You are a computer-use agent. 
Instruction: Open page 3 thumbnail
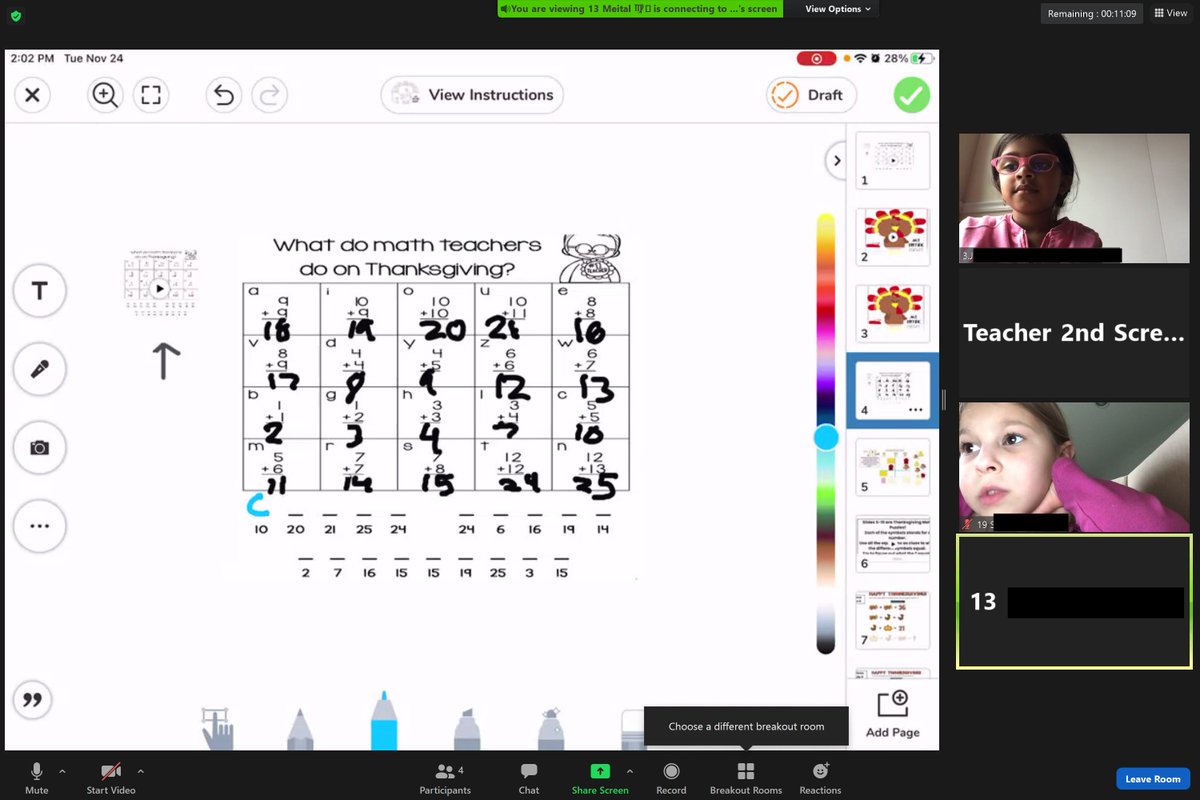pyautogui.click(x=893, y=314)
